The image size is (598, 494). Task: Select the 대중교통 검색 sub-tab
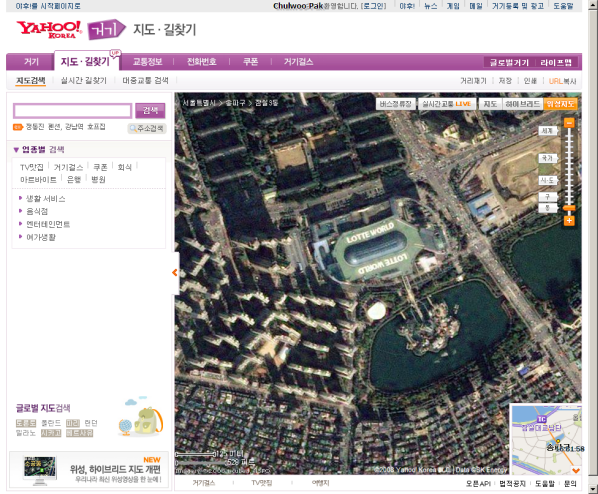pos(145,80)
